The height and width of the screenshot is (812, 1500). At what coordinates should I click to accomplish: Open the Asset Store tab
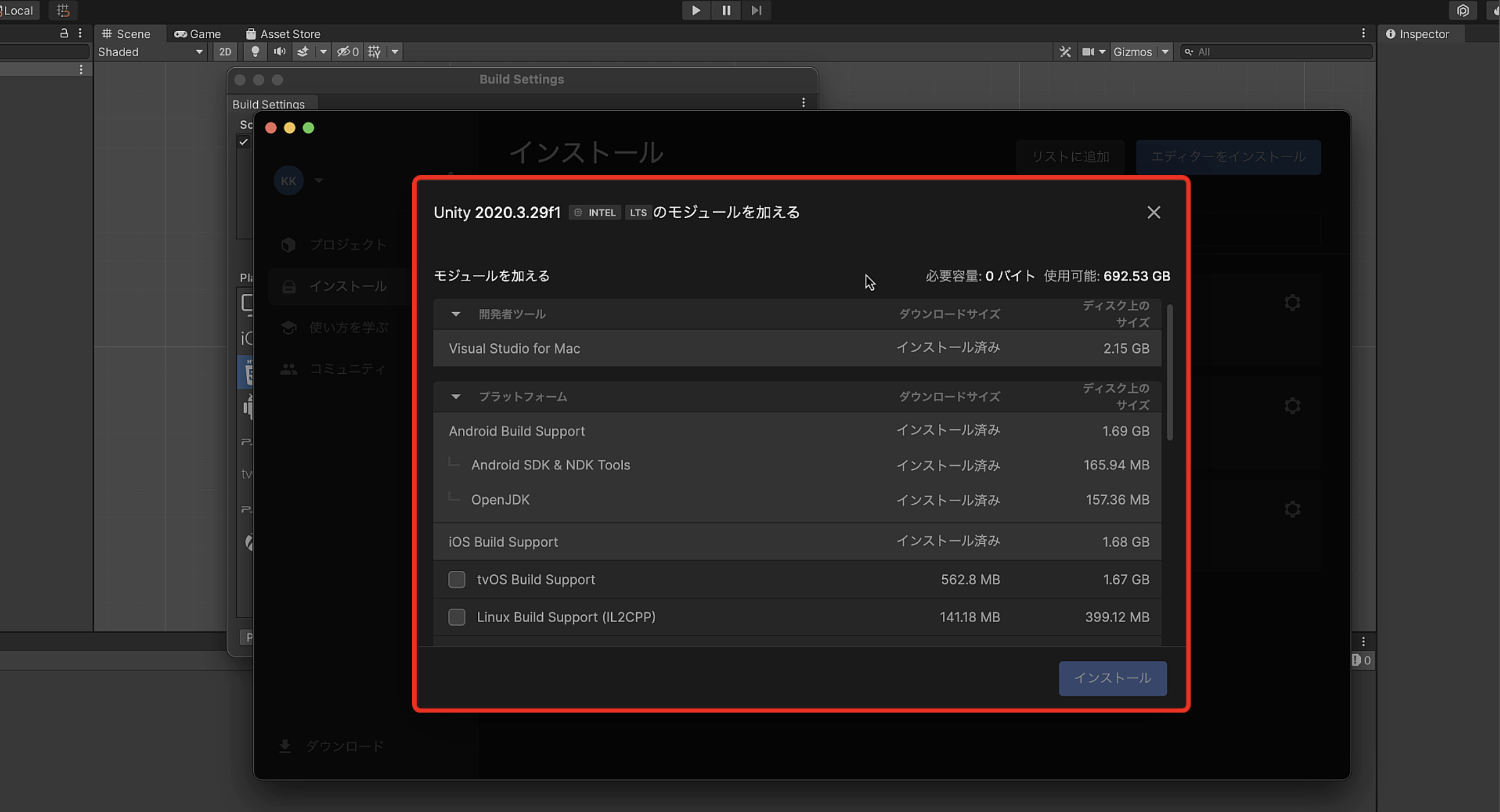[x=282, y=34]
